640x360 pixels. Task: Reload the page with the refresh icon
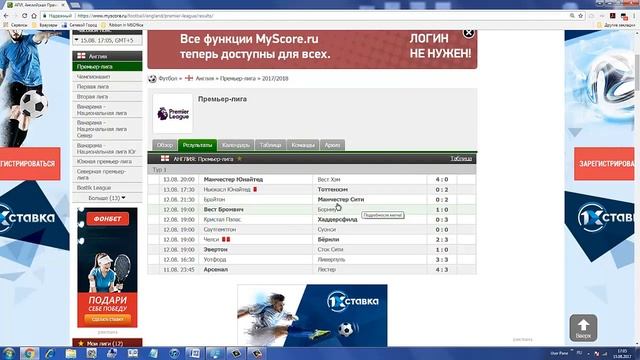click(x=24, y=16)
